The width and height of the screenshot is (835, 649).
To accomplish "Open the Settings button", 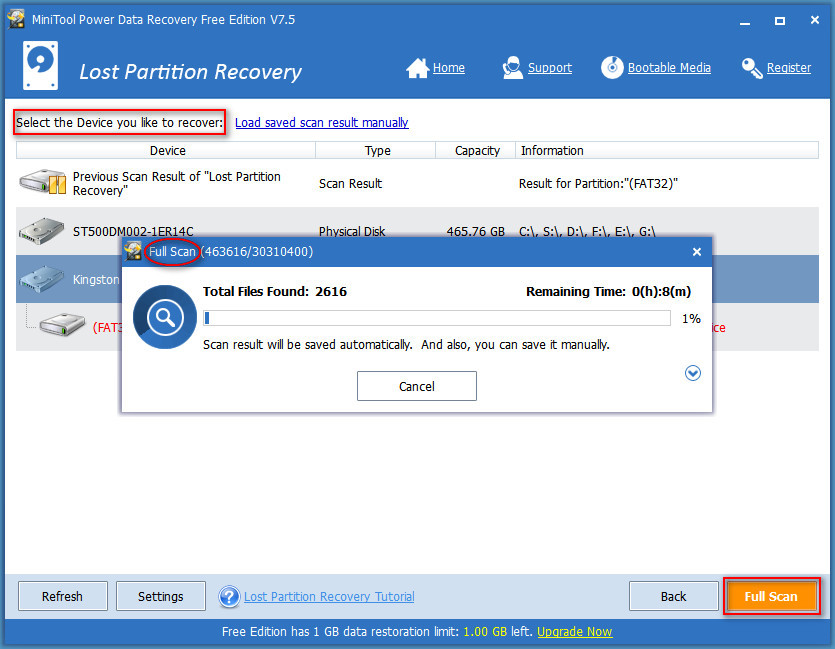I will click(161, 596).
